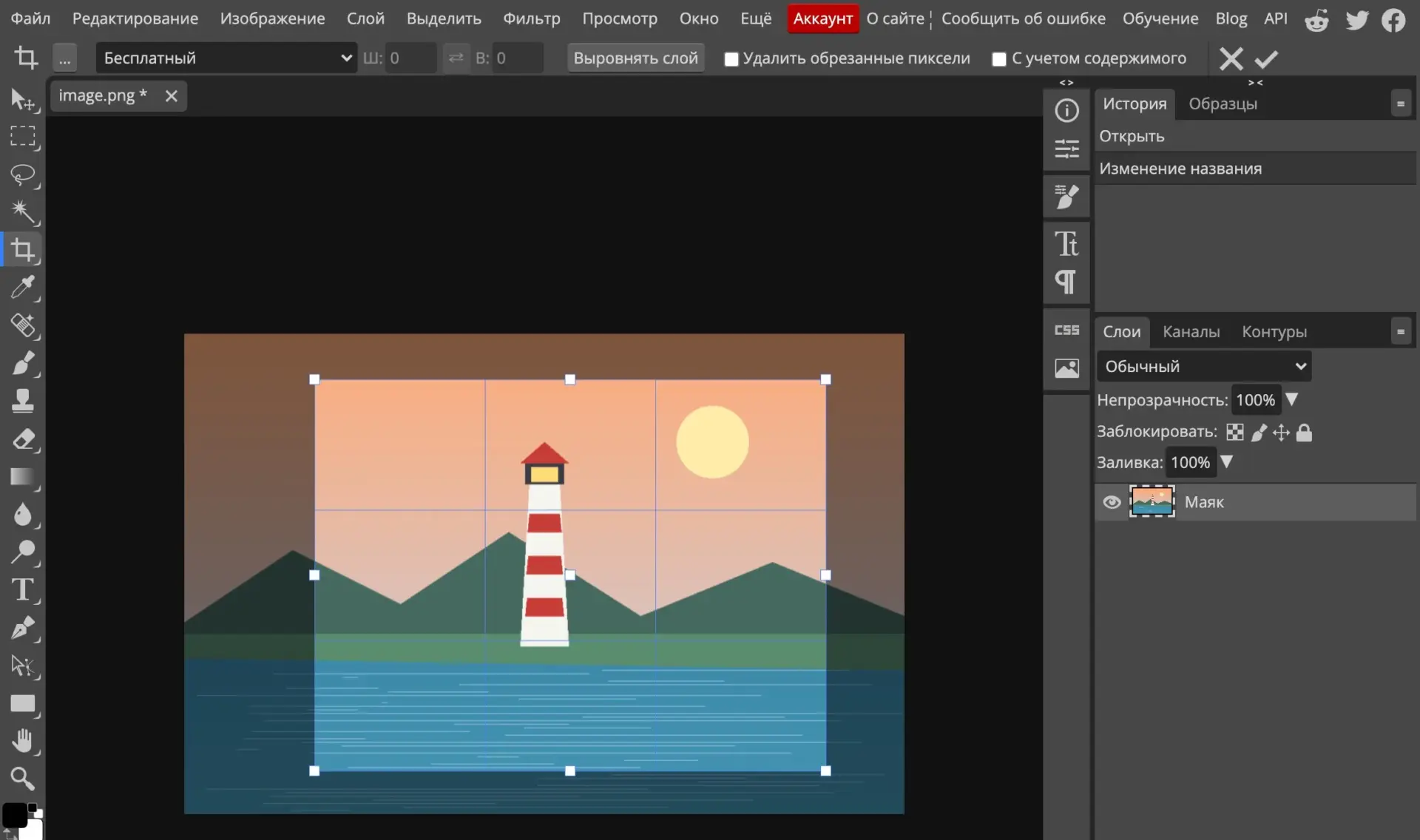Open the Фильтр menu
The width and height of the screenshot is (1420, 840).
coord(532,18)
